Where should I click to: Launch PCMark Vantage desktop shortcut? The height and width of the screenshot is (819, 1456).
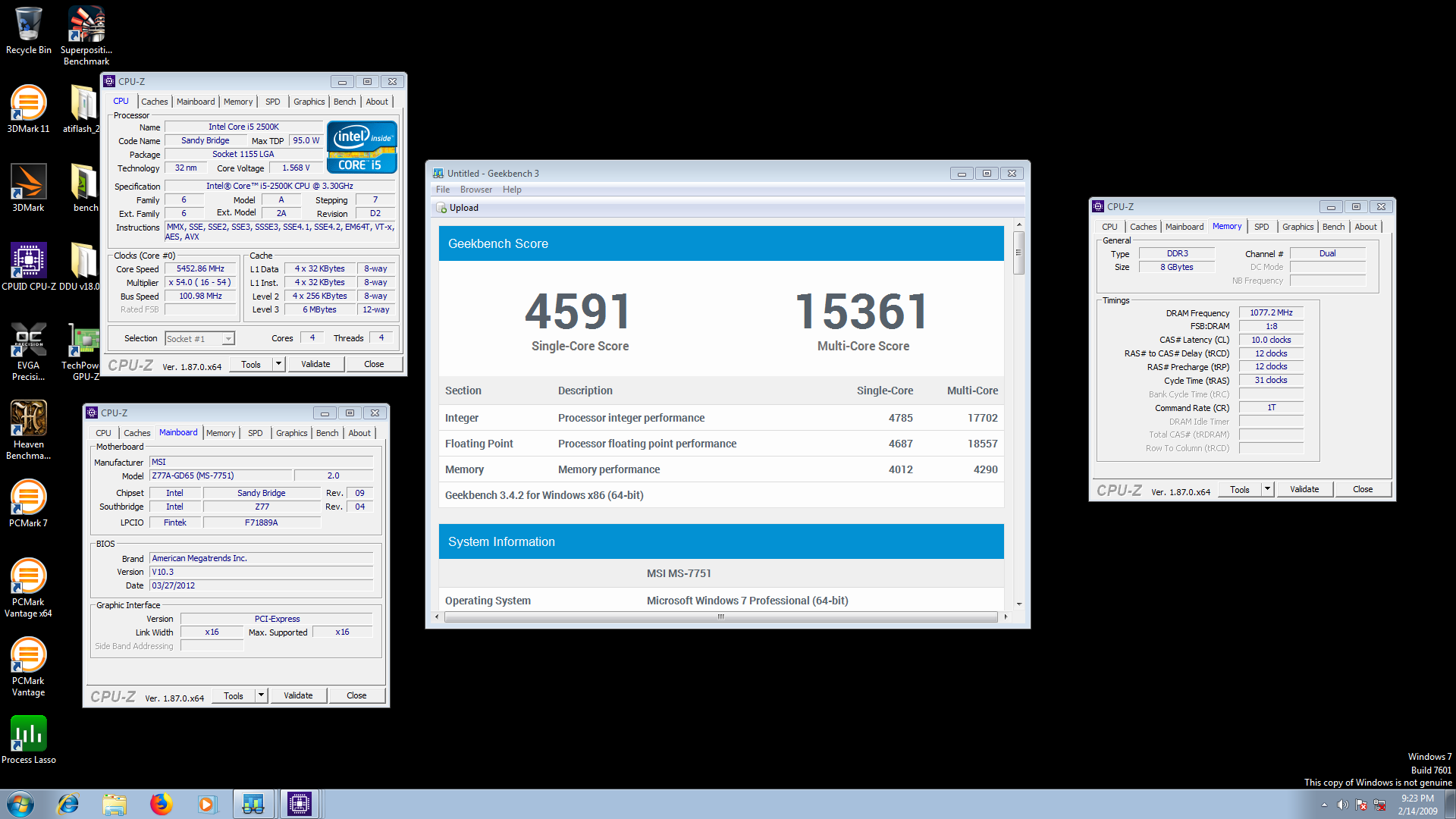pyautogui.click(x=28, y=667)
